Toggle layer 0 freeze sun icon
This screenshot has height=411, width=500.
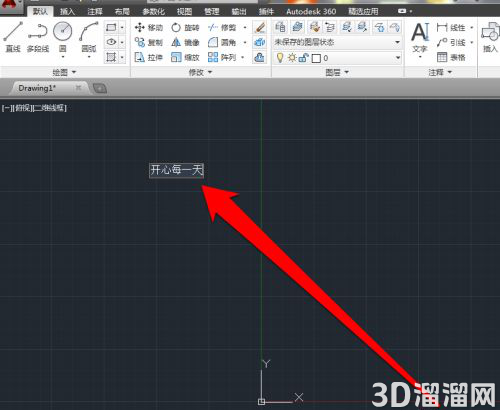coord(292,58)
